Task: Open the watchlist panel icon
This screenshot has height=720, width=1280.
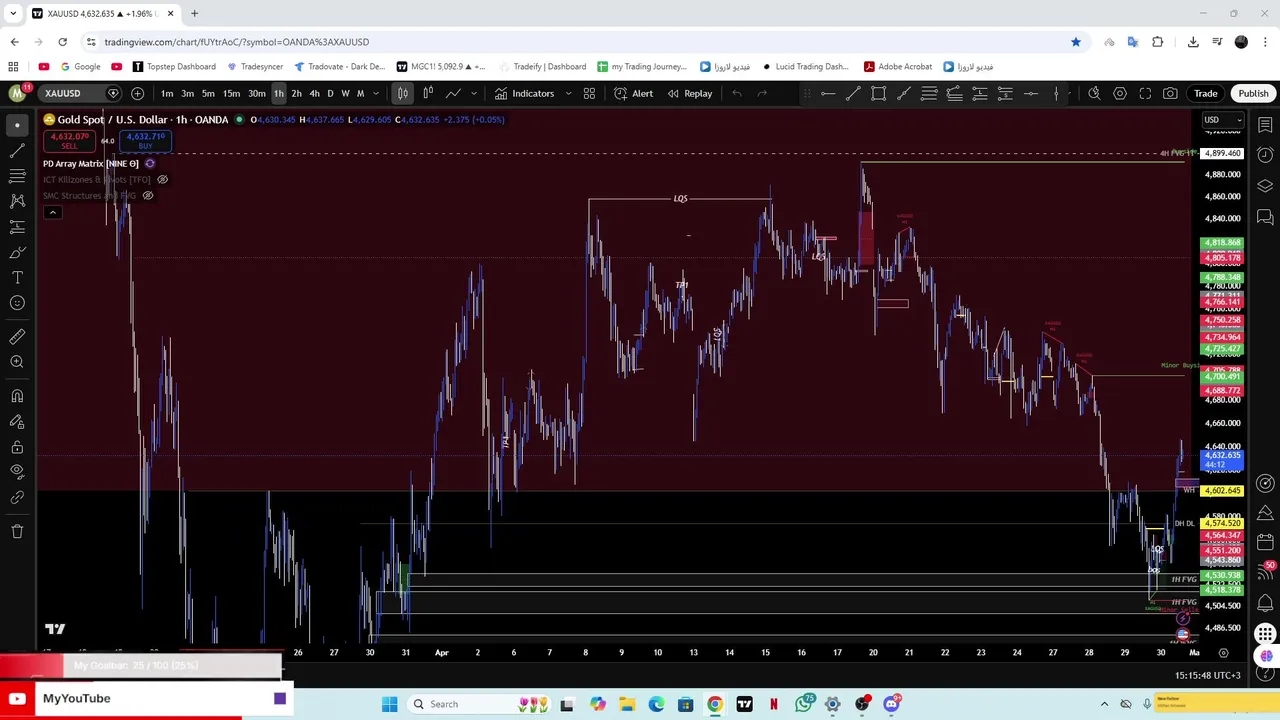Action: [1265, 125]
